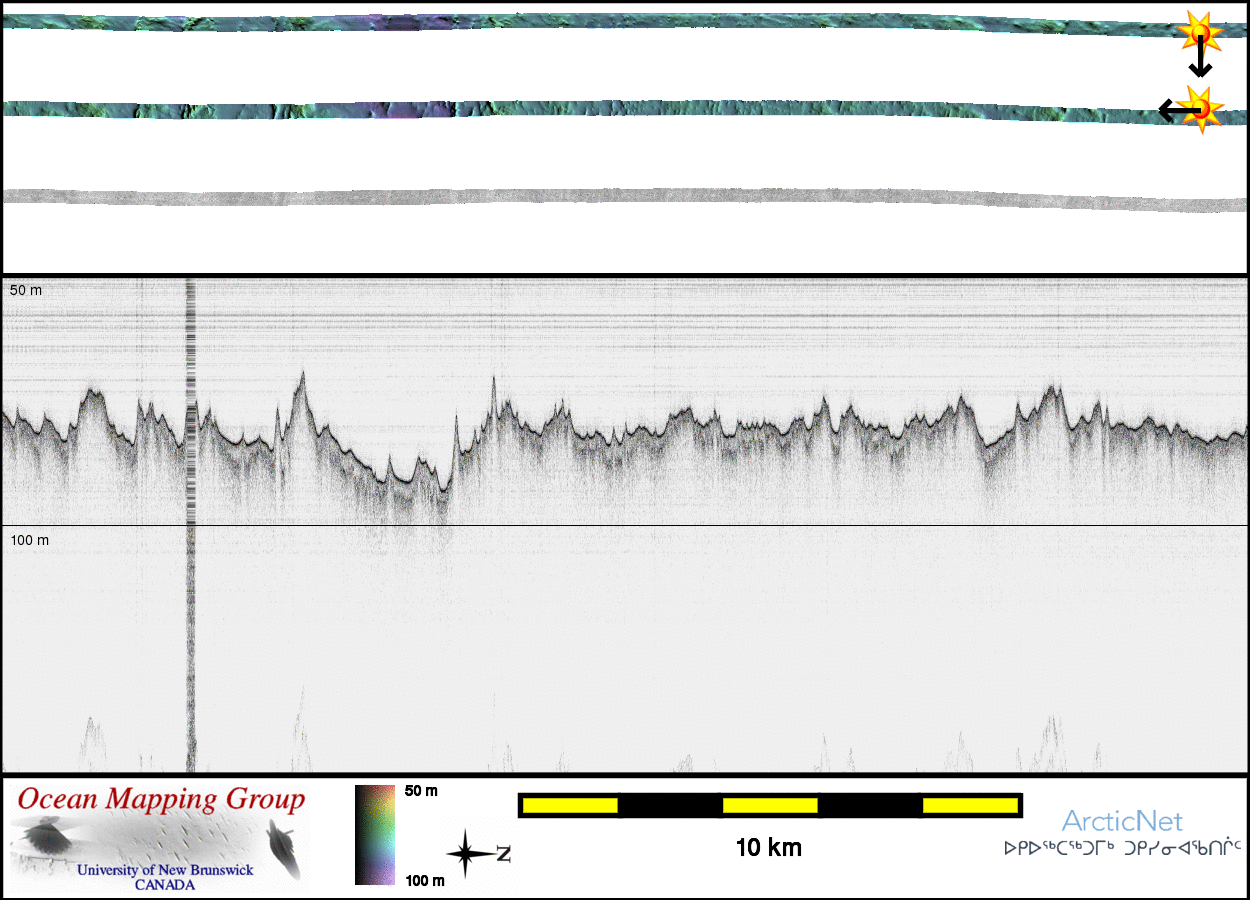This screenshot has width=1250, height=900.
Task: Click the 10 km scale label
Action: tap(768, 848)
